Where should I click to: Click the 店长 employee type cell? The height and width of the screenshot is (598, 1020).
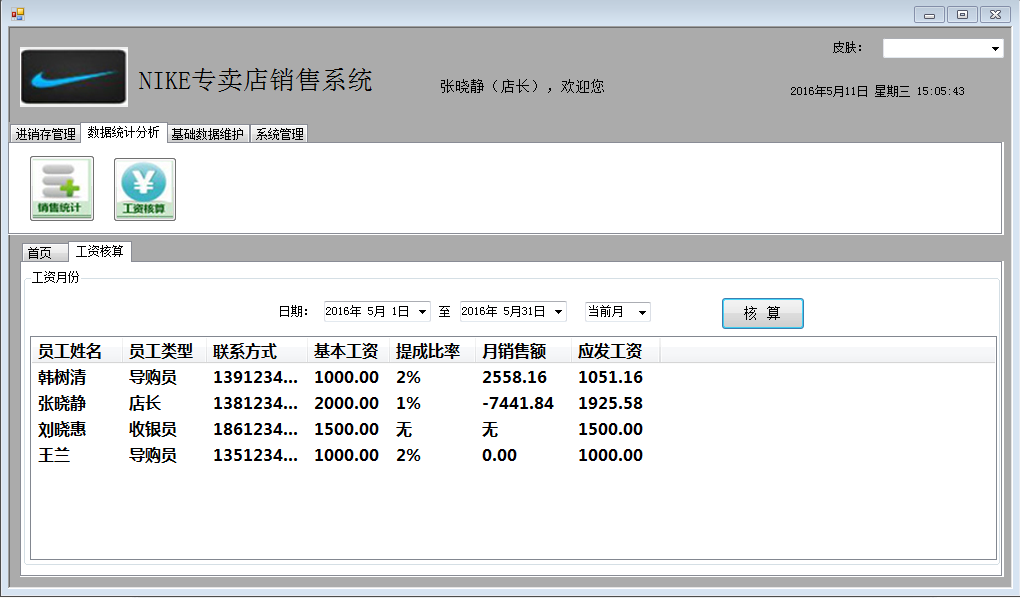145,403
